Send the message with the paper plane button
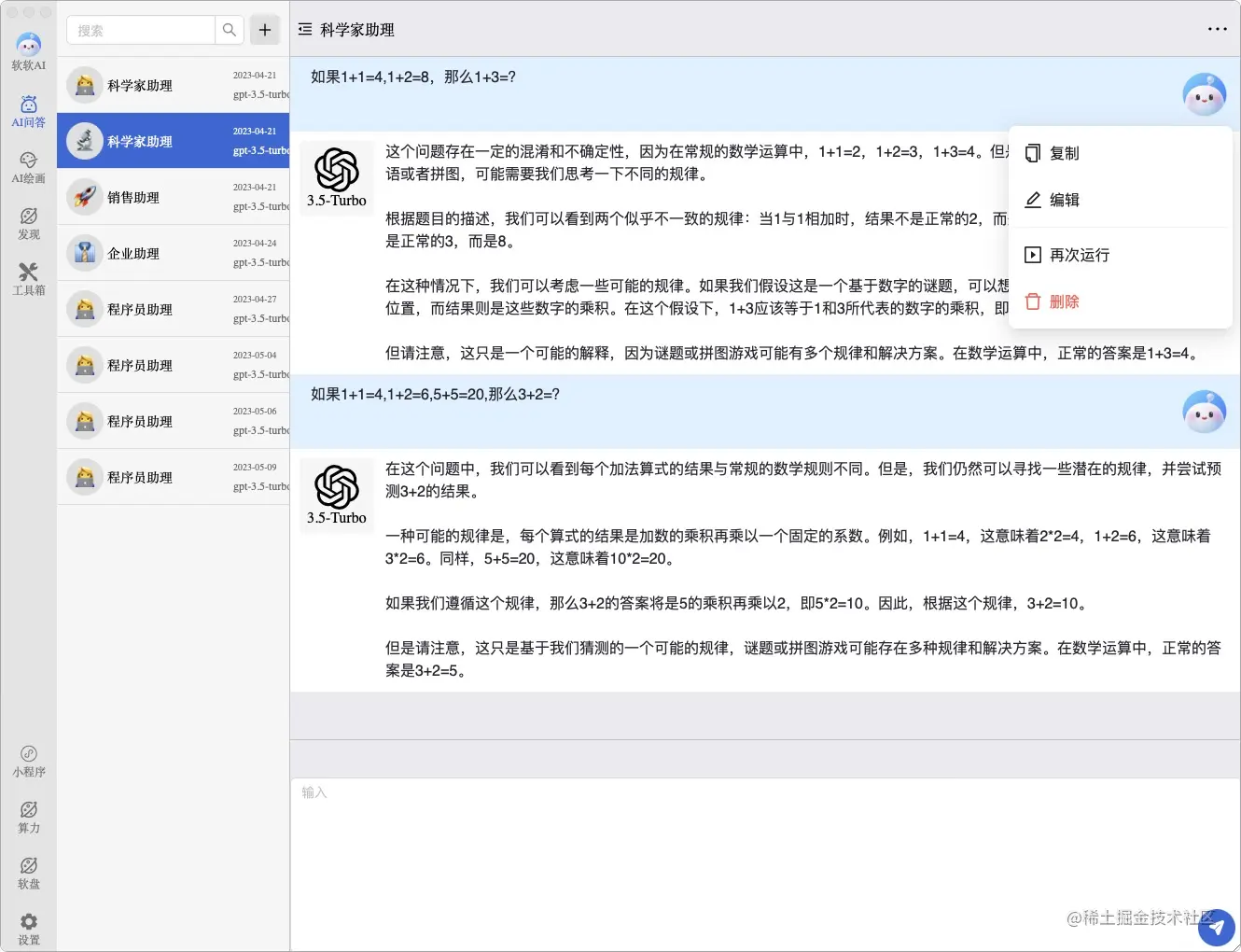Viewport: 1241px width, 952px height. pyautogui.click(x=1216, y=928)
